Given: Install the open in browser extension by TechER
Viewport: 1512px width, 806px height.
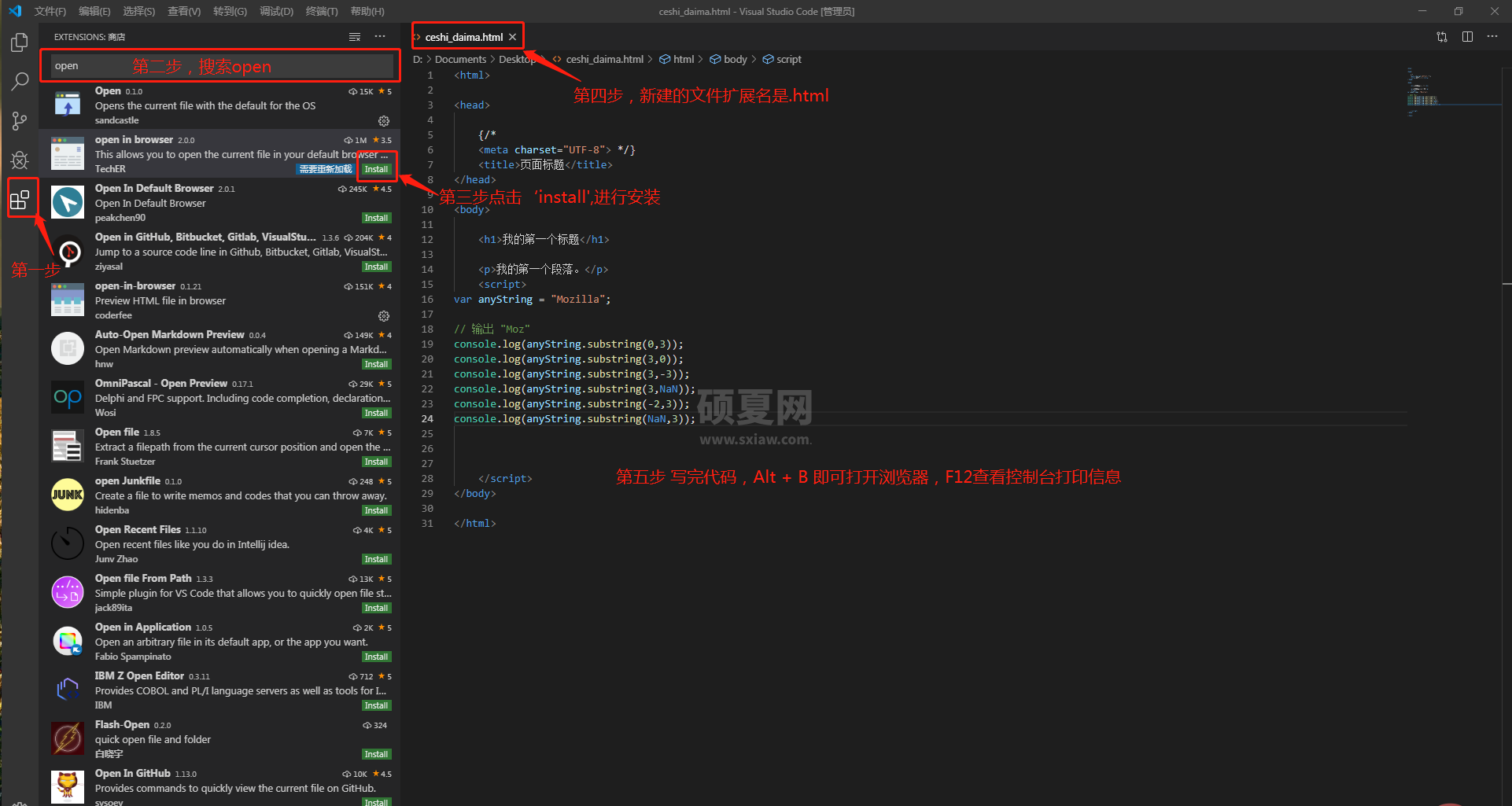Looking at the screenshot, I should click(x=376, y=169).
